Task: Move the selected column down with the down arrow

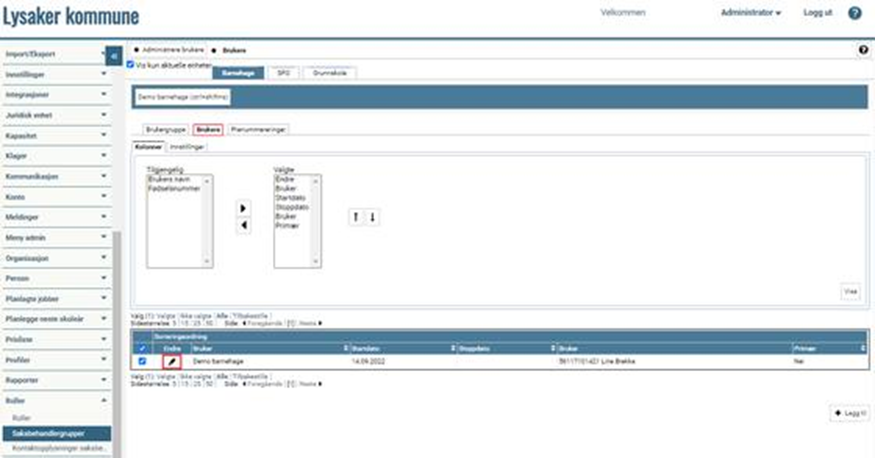Action: click(x=372, y=217)
